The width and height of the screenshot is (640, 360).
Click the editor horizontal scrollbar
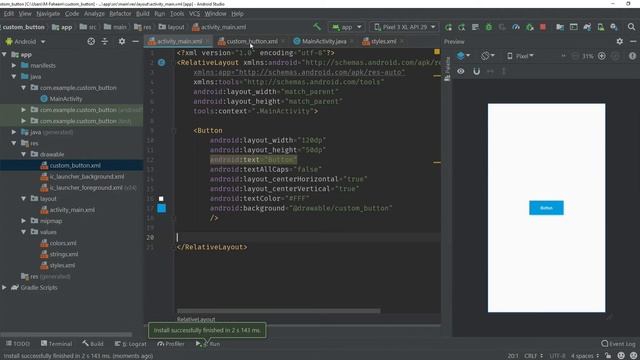pos(278,311)
